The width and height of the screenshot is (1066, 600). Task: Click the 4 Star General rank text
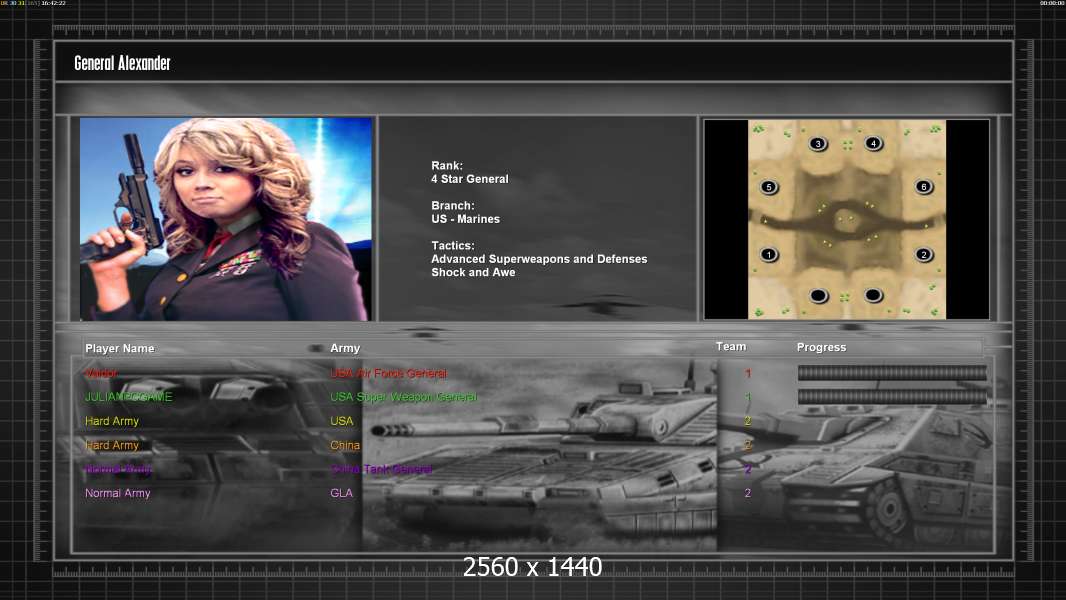click(x=470, y=179)
